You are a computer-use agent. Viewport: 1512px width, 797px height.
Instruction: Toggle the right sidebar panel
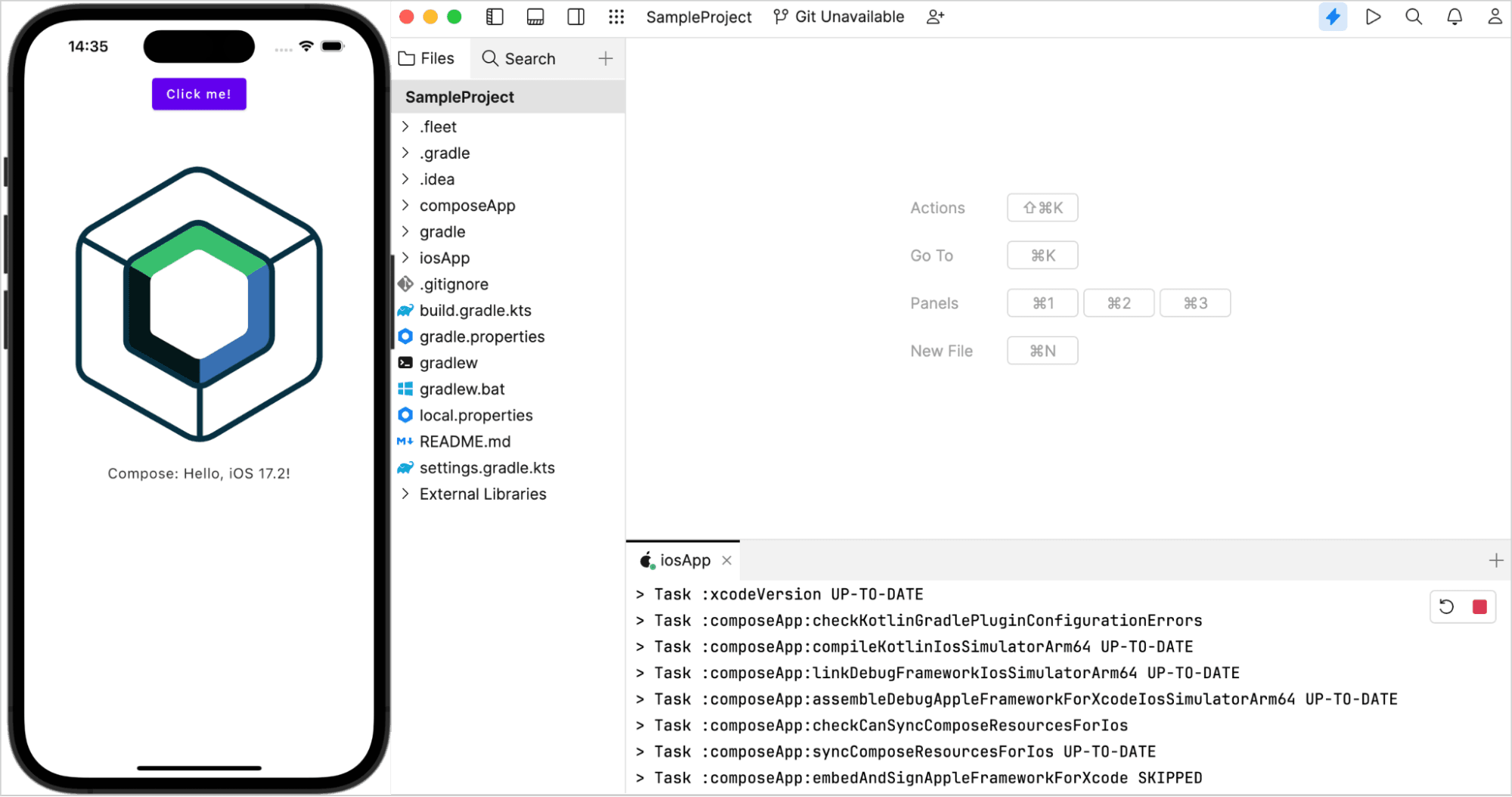[x=576, y=17]
